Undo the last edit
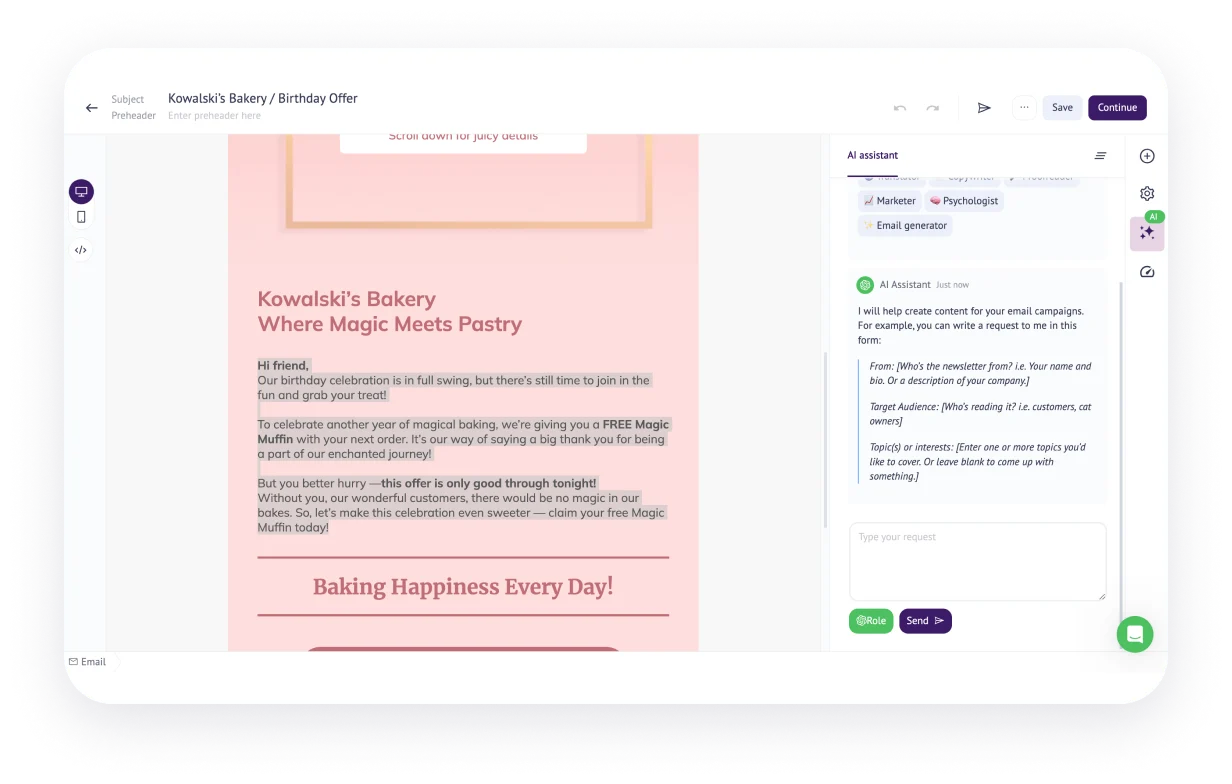This screenshot has height=784, width=1232. coord(900,108)
